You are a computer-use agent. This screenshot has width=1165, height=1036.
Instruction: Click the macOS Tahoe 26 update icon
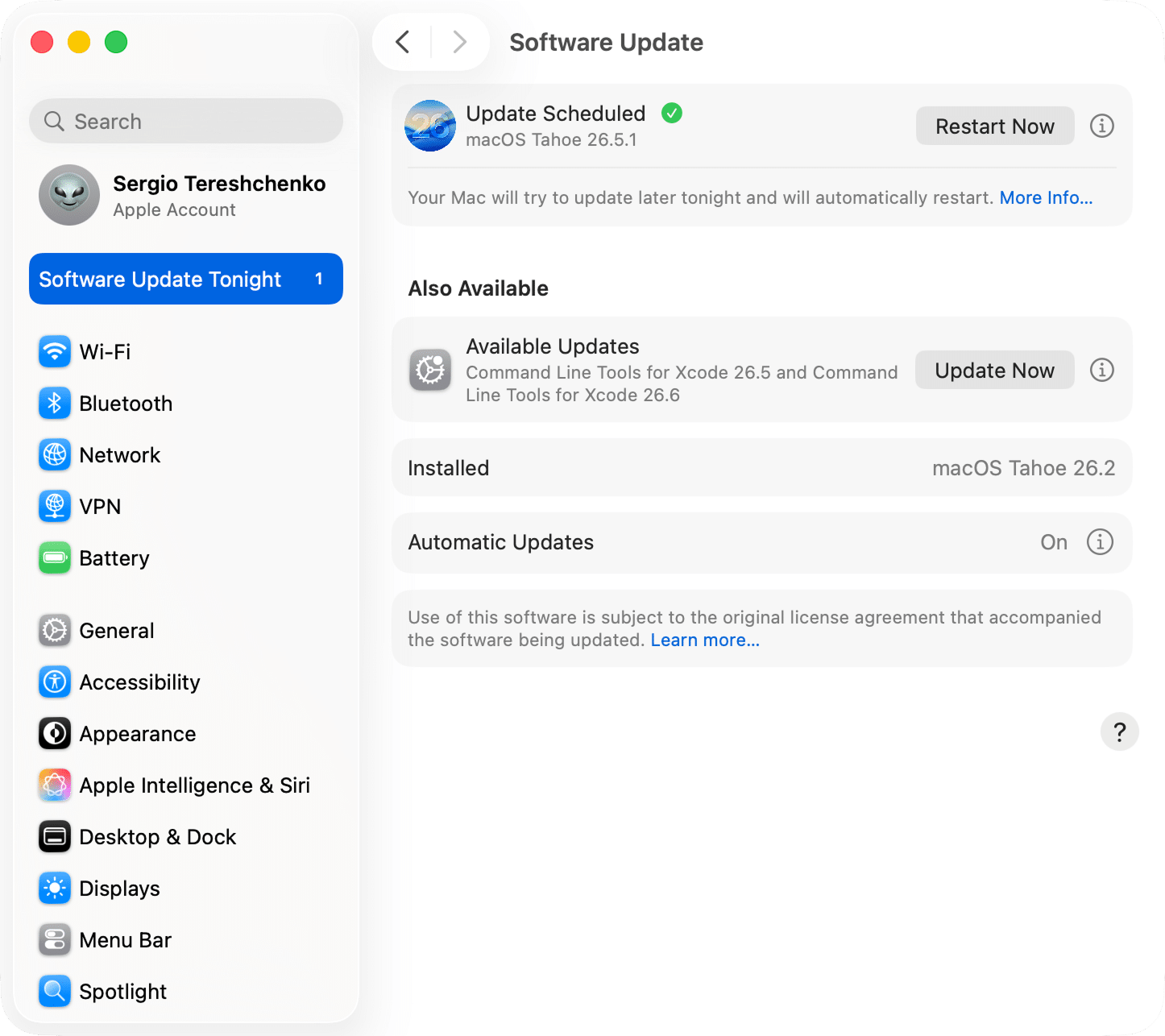[x=430, y=126]
